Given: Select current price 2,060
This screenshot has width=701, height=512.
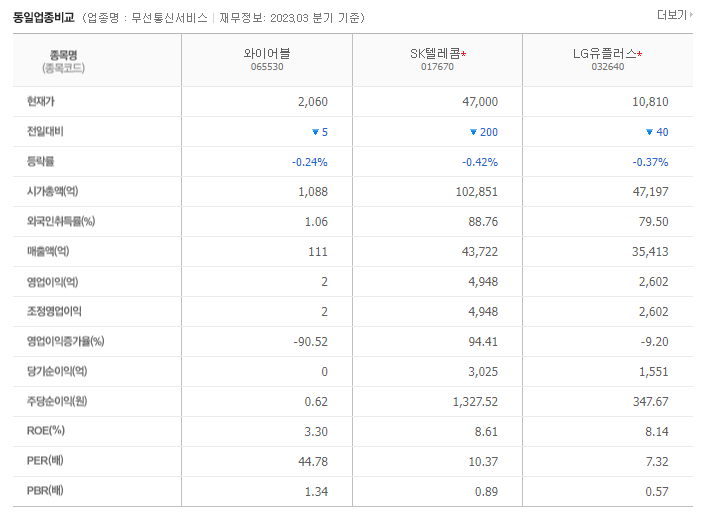Looking at the screenshot, I should [313, 102].
